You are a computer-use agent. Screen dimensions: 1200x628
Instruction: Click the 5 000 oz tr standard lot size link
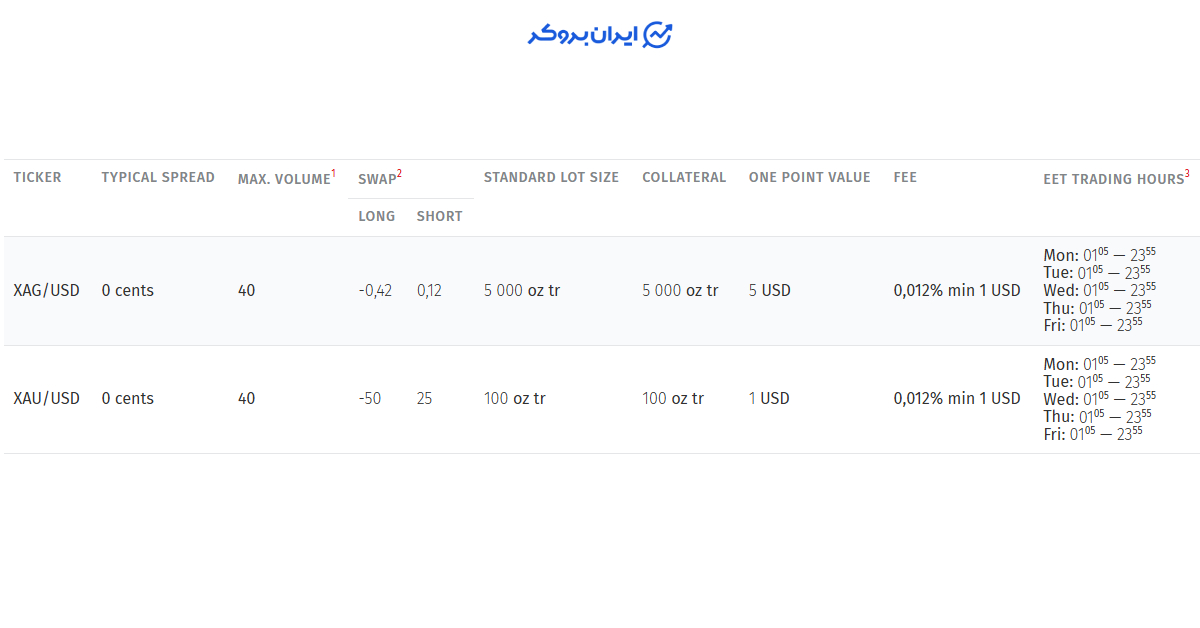[521, 290]
